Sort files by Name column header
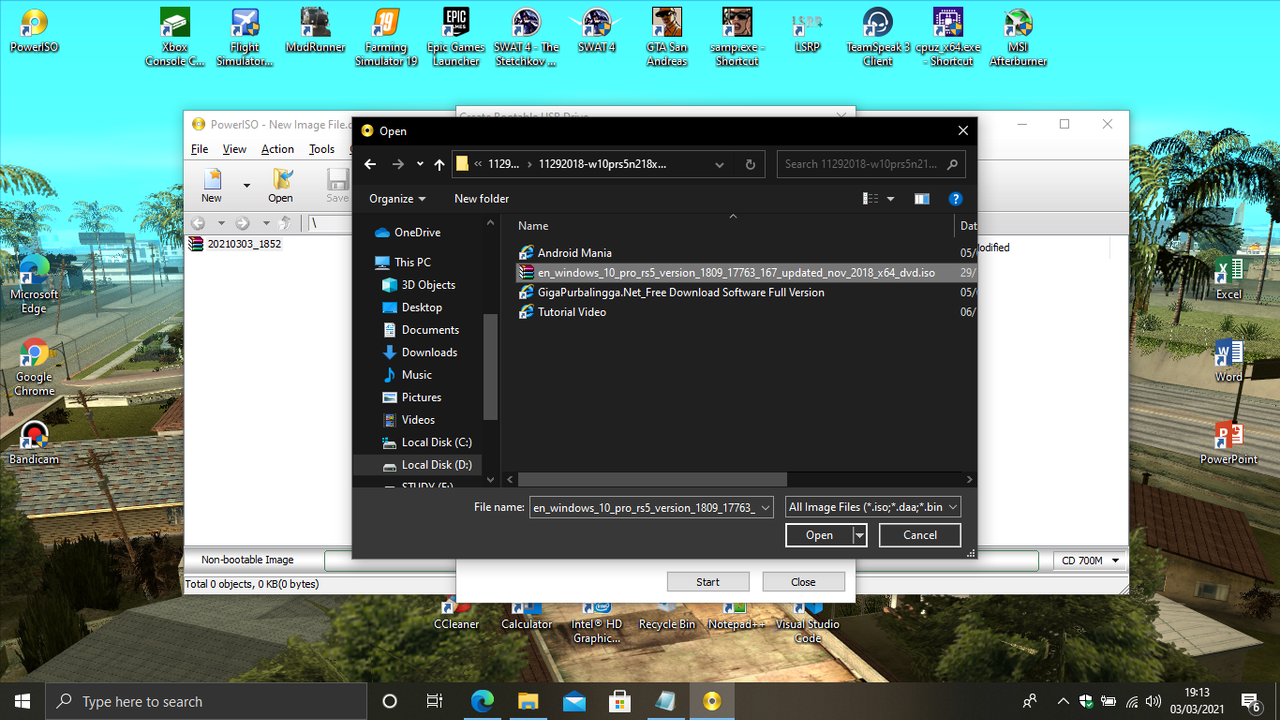 533,226
